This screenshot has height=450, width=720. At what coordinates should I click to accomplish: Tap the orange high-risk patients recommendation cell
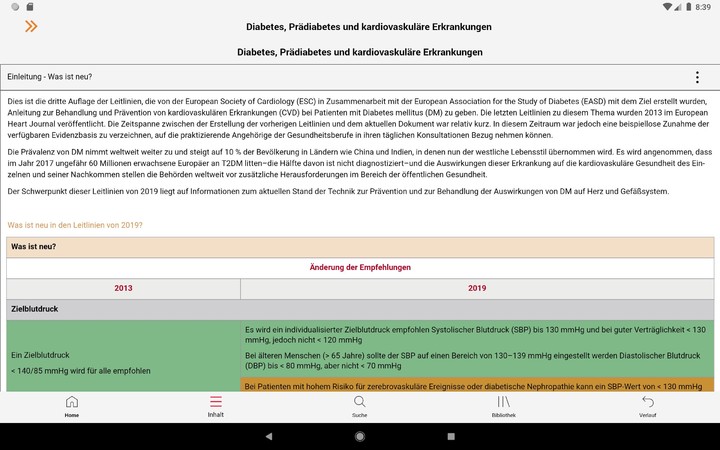[x=477, y=385]
